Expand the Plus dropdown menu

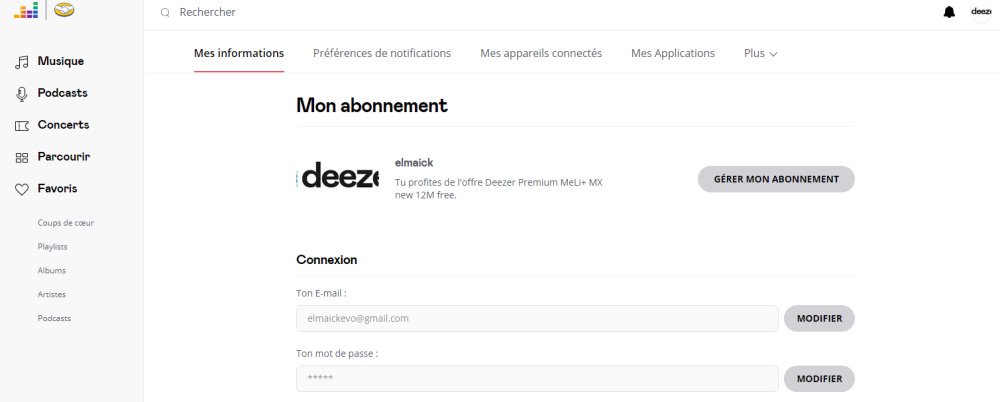761,53
